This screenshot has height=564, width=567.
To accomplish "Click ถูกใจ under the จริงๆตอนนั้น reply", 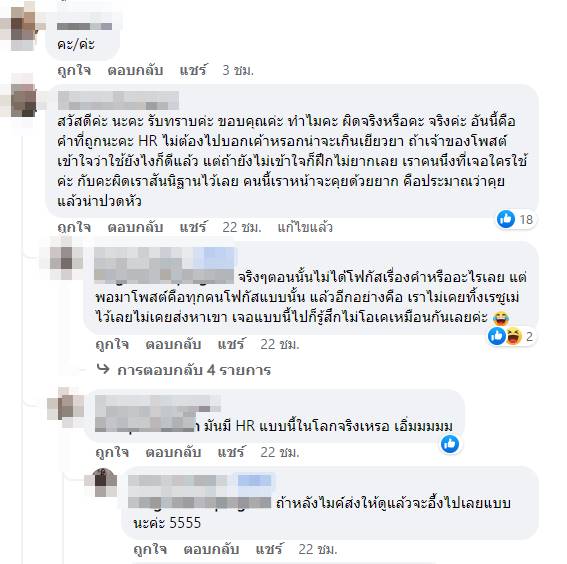I will [112, 344].
